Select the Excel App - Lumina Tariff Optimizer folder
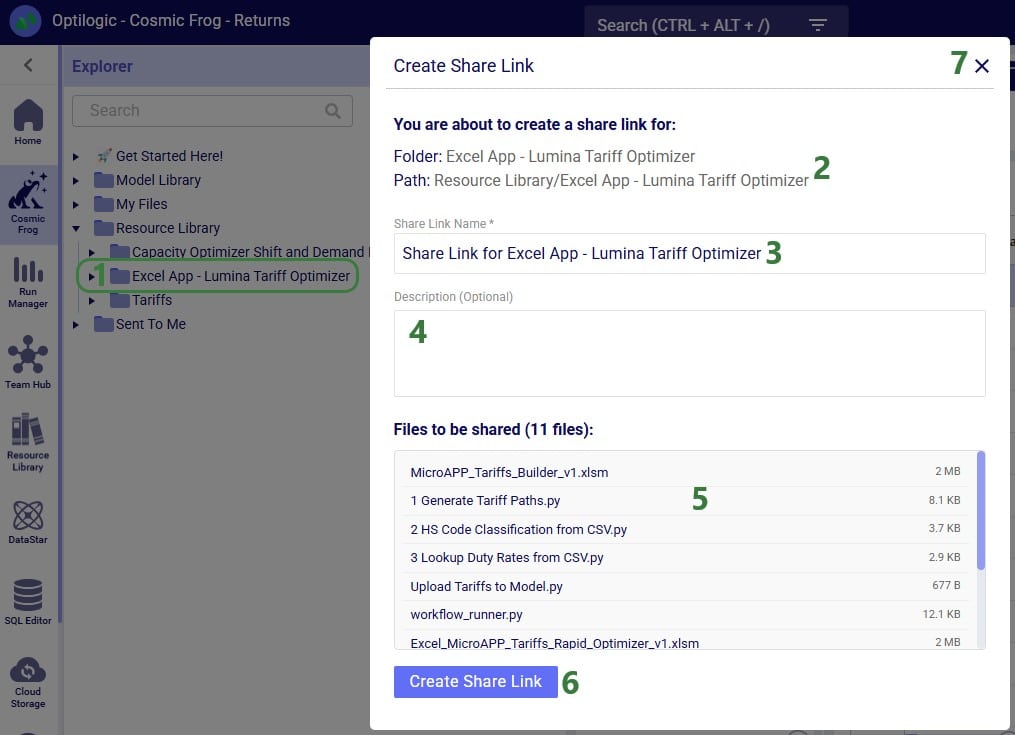The width and height of the screenshot is (1015, 735). [x=241, y=276]
